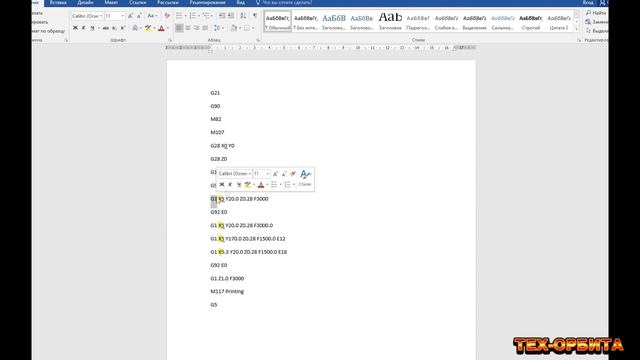
Task: Open the ribbon font name combo box
Action: tap(87, 16)
